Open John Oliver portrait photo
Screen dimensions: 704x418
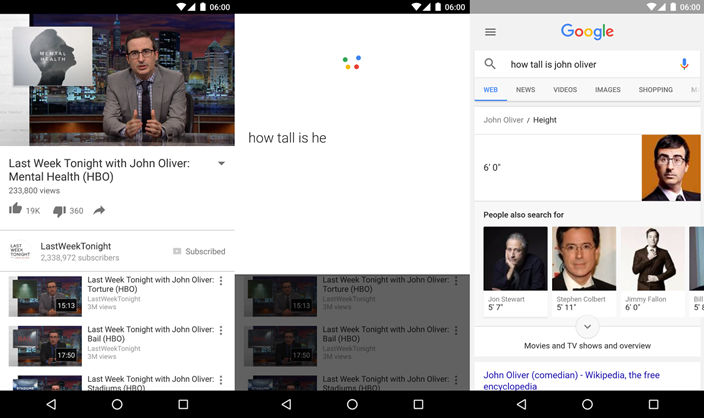pos(671,167)
